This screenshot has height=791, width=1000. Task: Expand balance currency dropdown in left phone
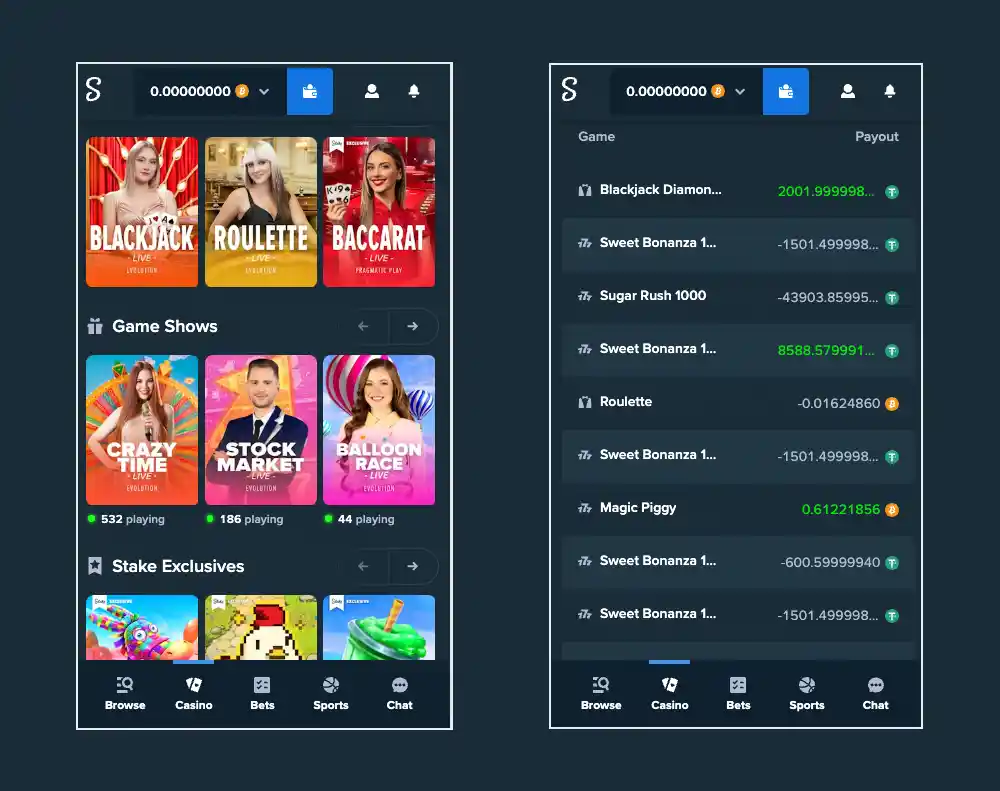click(x=264, y=92)
